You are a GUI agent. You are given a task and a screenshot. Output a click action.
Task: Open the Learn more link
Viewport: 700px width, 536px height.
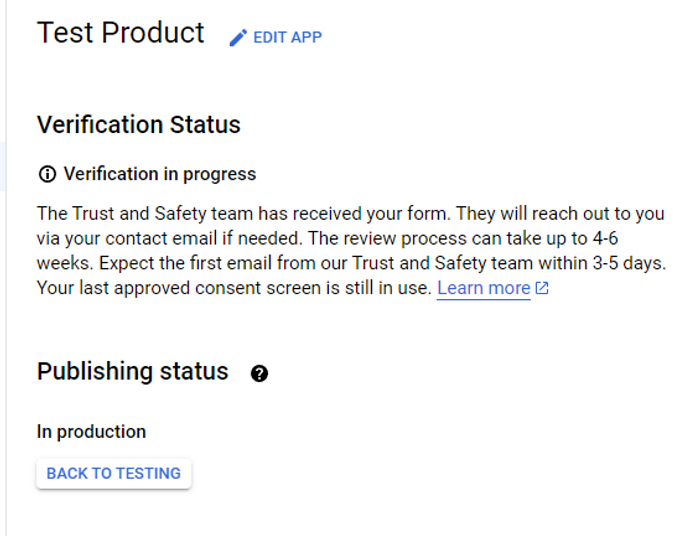[483, 288]
